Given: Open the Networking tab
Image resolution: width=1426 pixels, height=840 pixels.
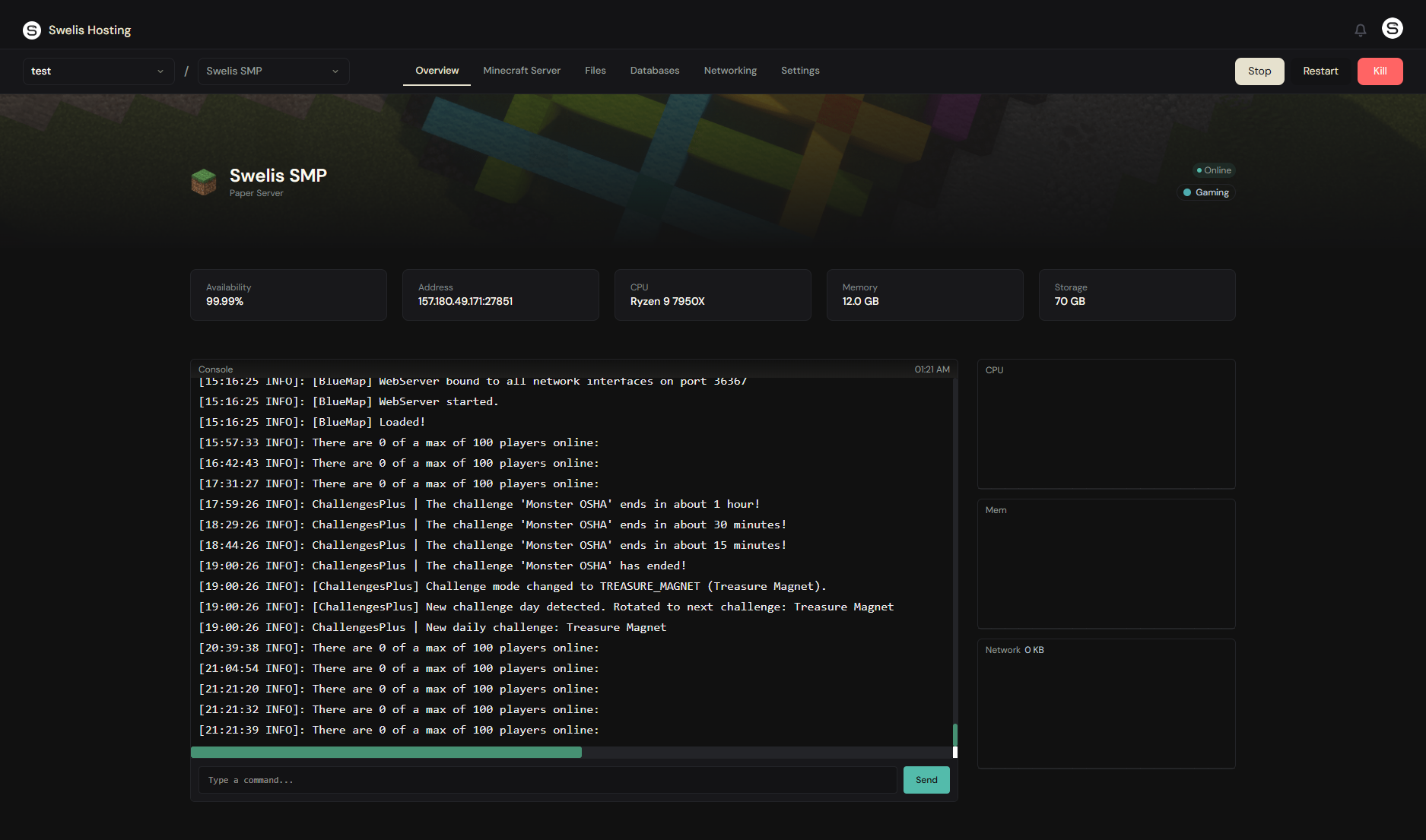Looking at the screenshot, I should pyautogui.click(x=730, y=71).
